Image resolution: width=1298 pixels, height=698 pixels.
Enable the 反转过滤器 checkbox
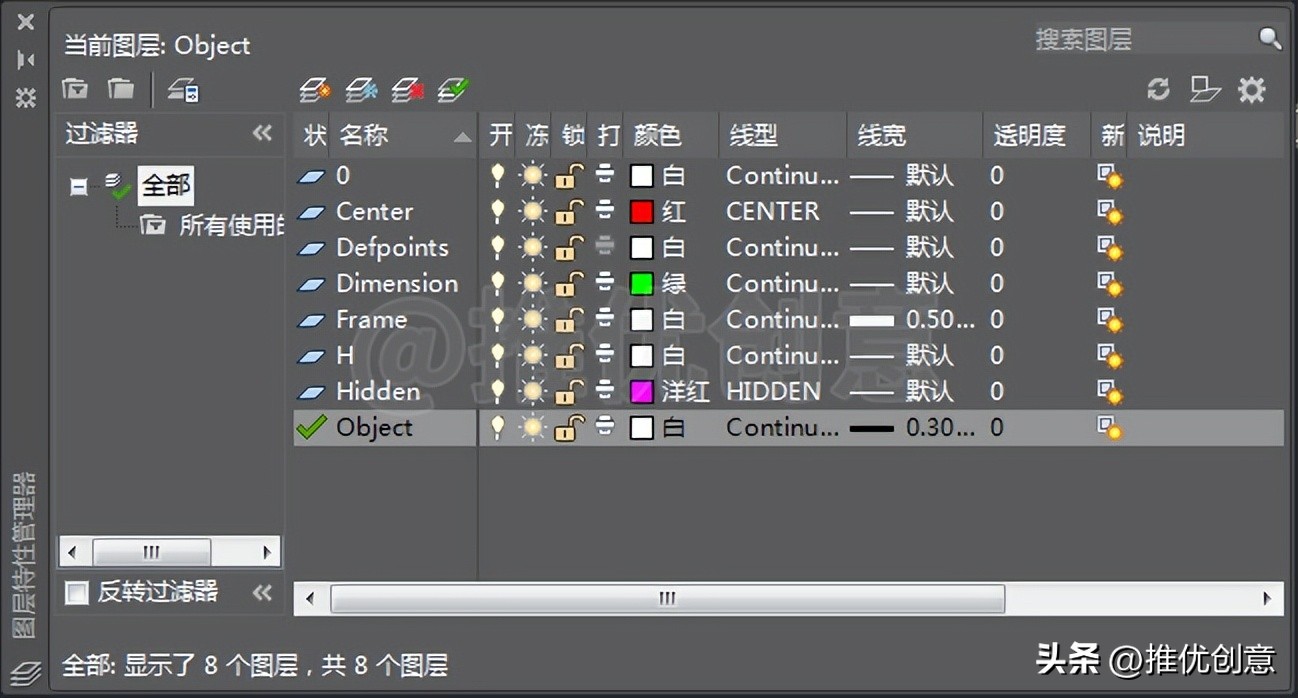(x=75, y=592)
